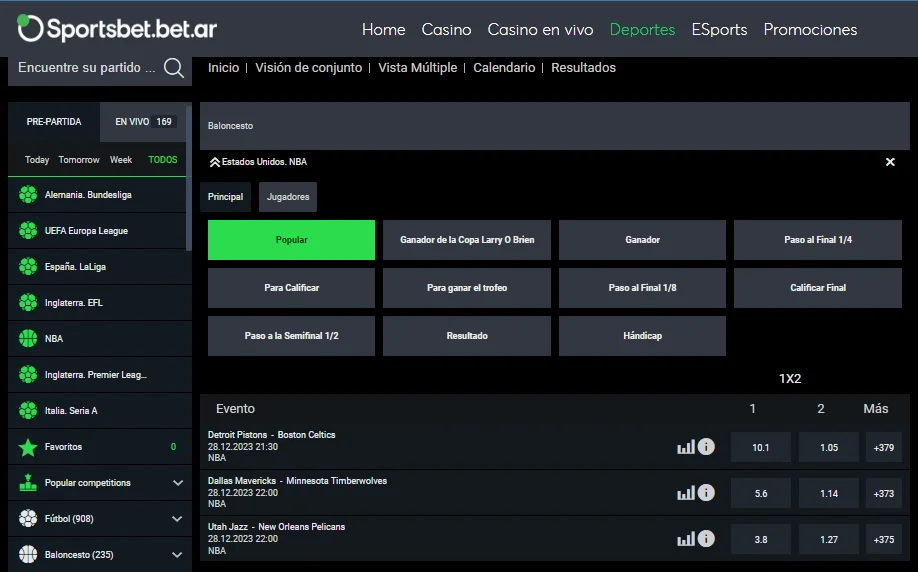This screenshot has height=572, width=918.
Task: Click the Encuentre su partido search field
Action: coord(87,68)
